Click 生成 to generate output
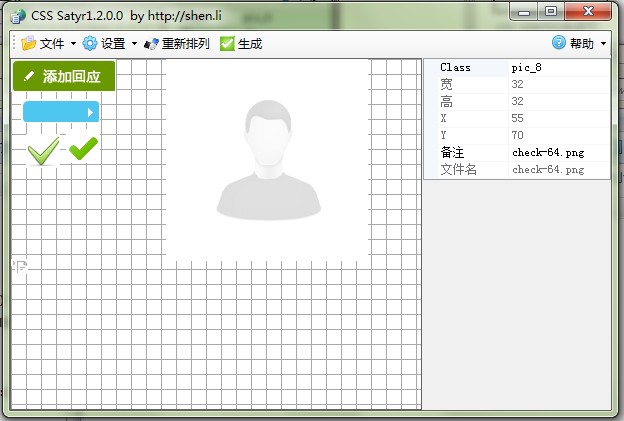The height and width of the screenshot is (421, 624). [x=250, y=43]
